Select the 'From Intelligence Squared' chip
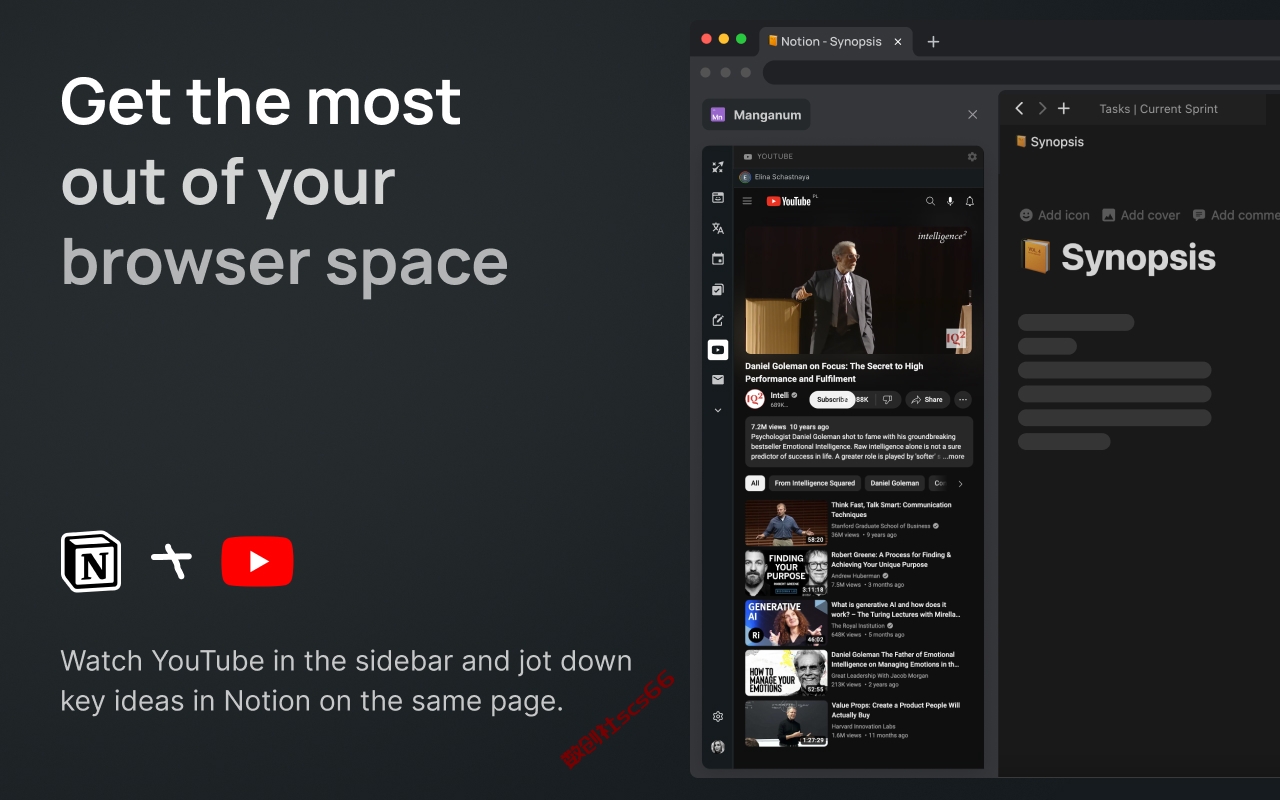 coord(815,483)
